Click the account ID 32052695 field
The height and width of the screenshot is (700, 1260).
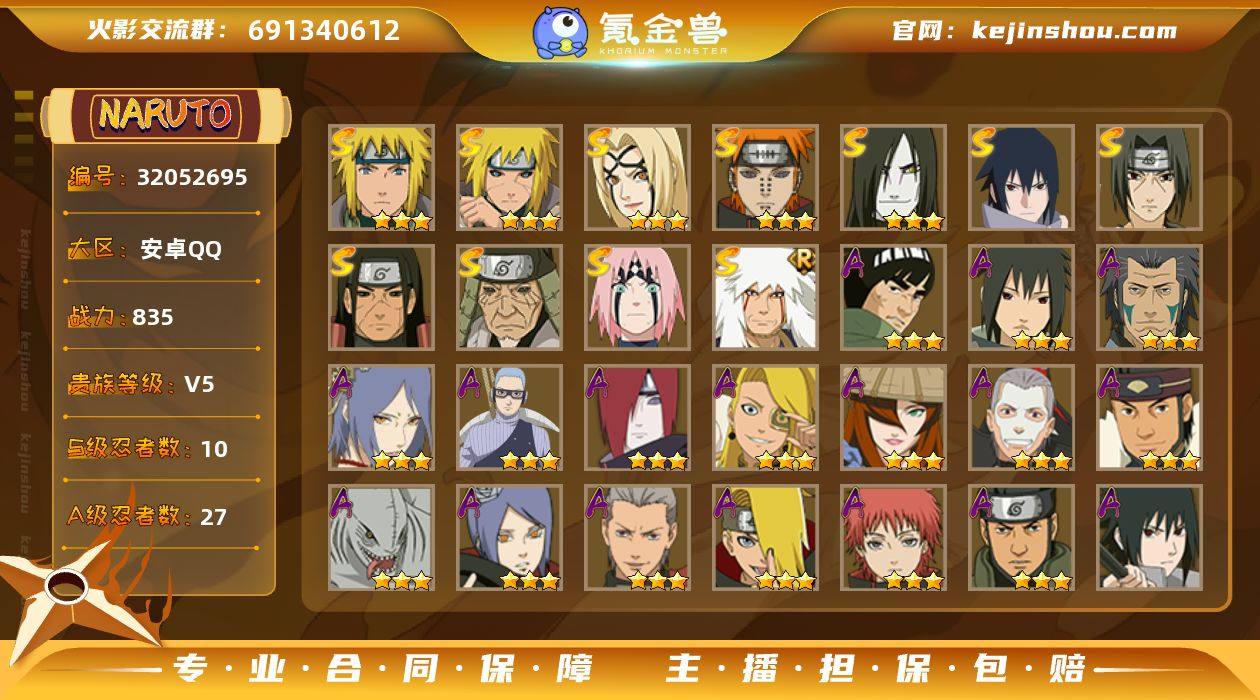pos(162,178)
